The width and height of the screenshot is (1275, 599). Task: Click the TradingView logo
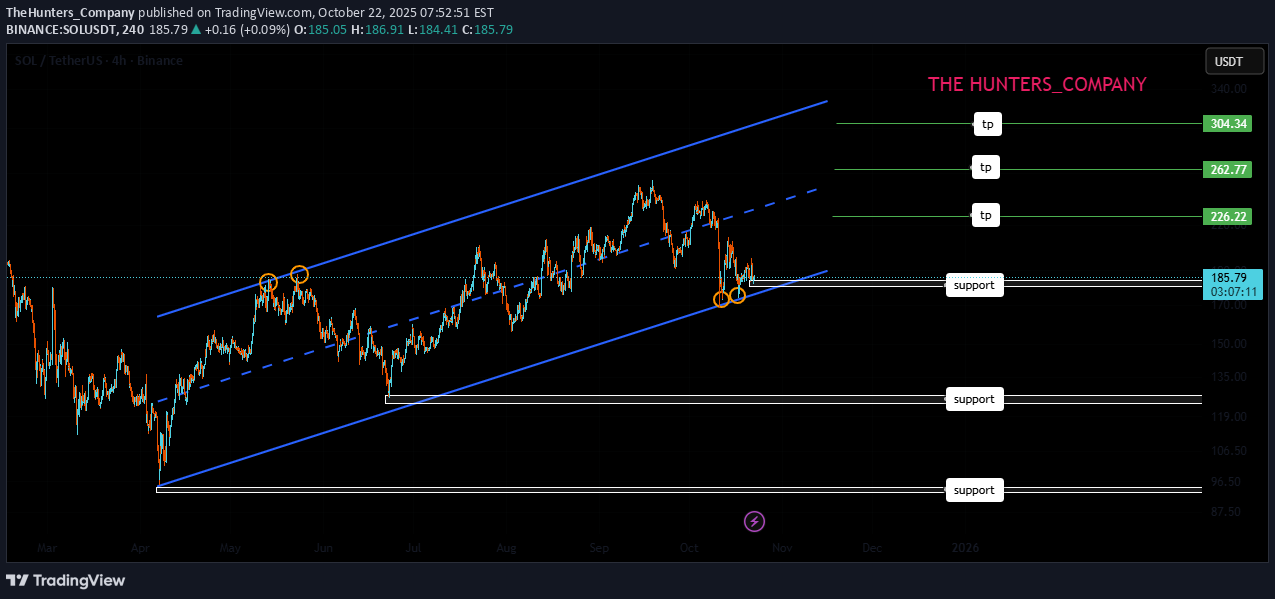pyautogui.click(x=66, y=580)
